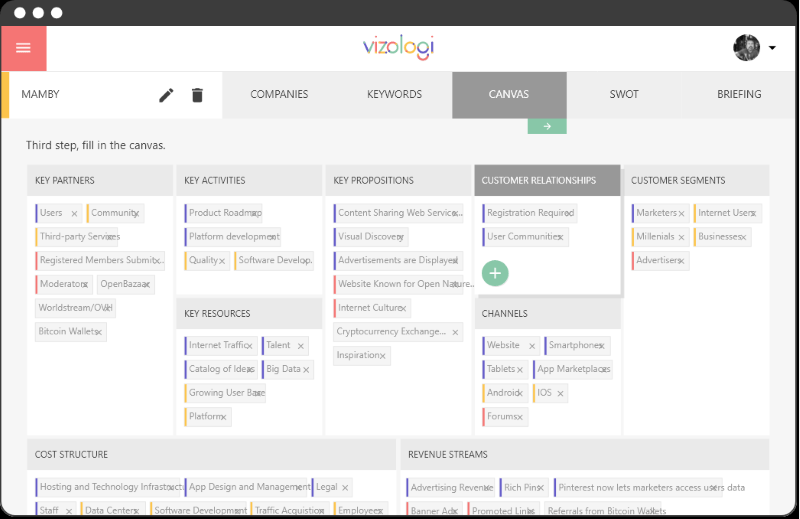
Task: Add a new Customer Relationships item with plus button
Action: (x=495, y=273)
